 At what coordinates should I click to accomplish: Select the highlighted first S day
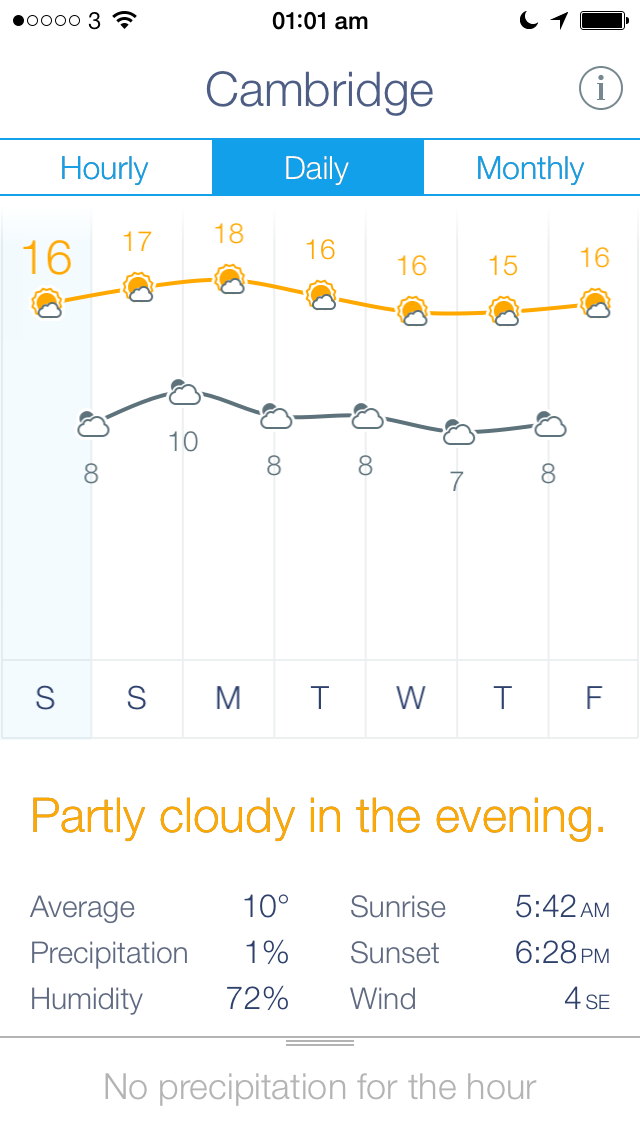[46, 698]
